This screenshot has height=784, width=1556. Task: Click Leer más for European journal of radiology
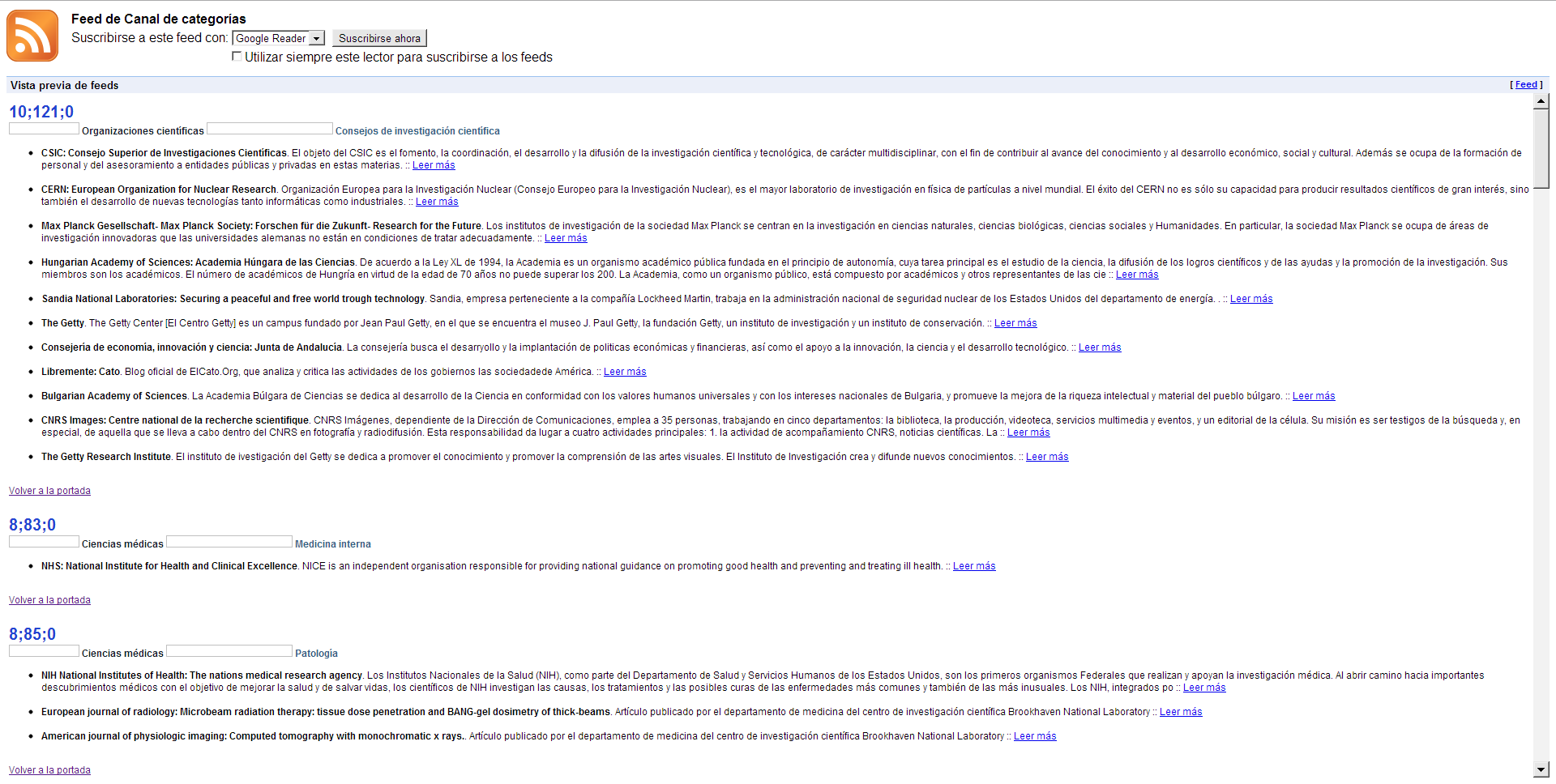click(x=1181, y=712)
